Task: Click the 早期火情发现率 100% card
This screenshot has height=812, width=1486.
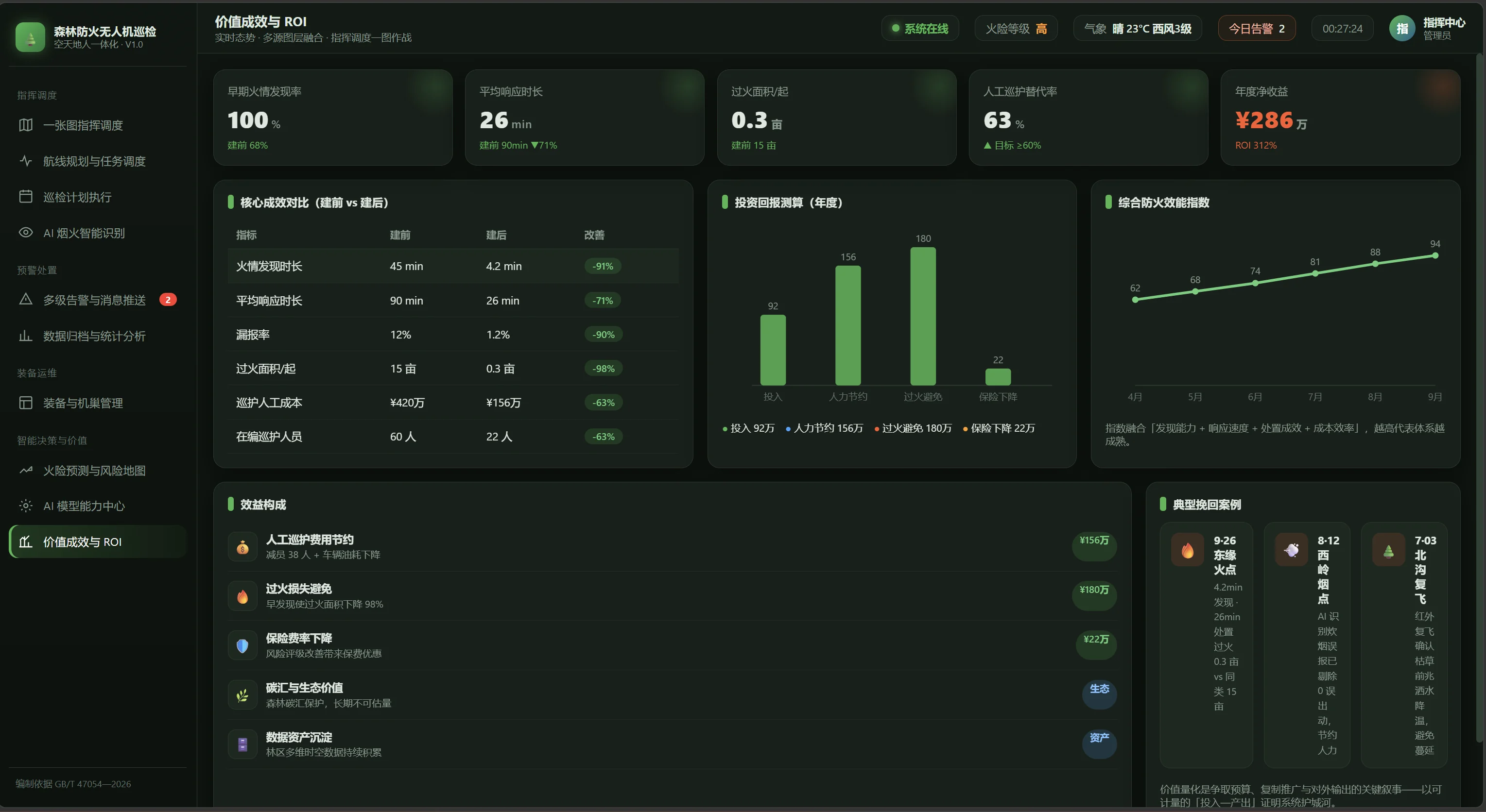Action: tap(333, 118)
